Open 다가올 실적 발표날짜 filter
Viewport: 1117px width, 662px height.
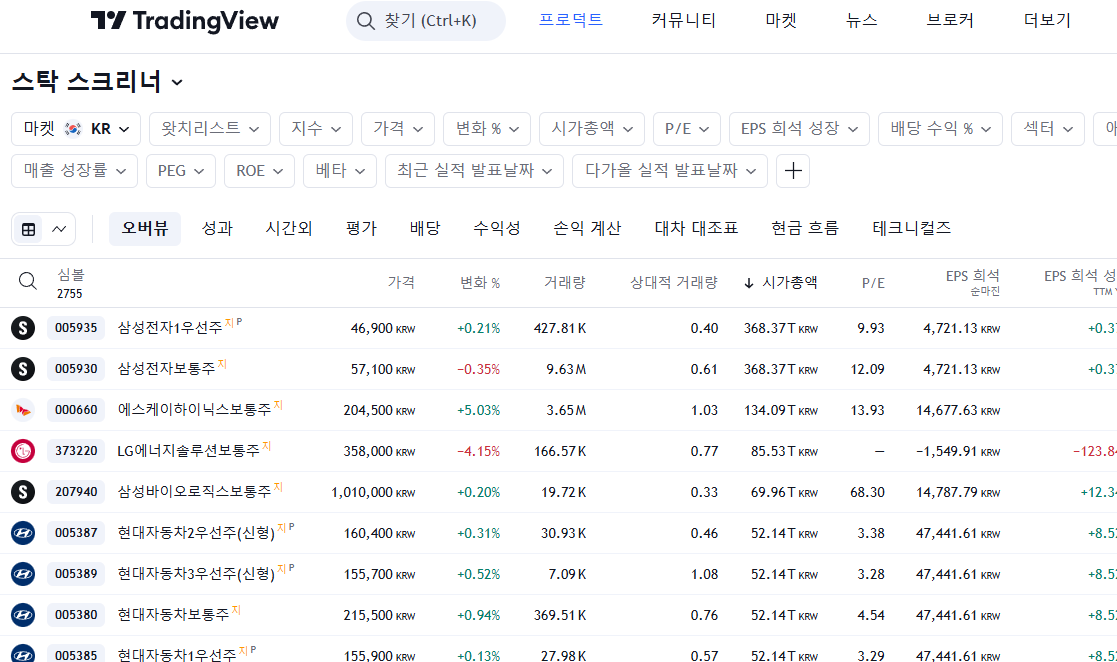670,171
